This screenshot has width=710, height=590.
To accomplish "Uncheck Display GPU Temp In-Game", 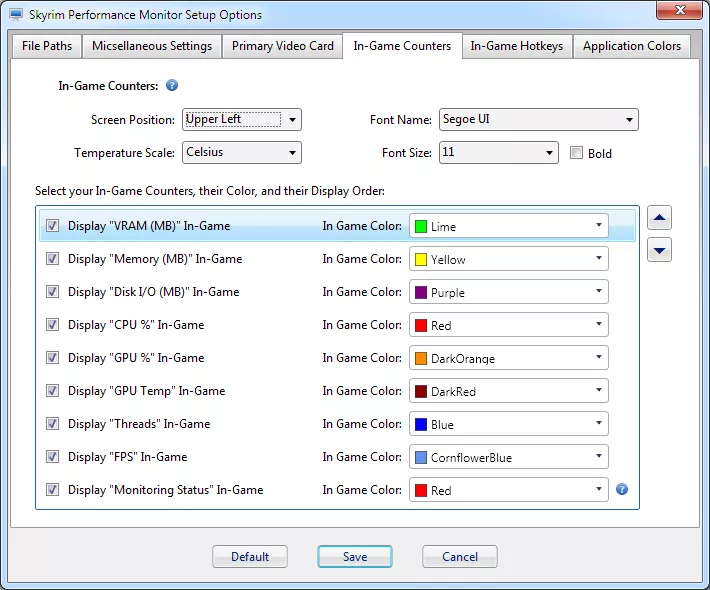I will click(x=53, y=391).
